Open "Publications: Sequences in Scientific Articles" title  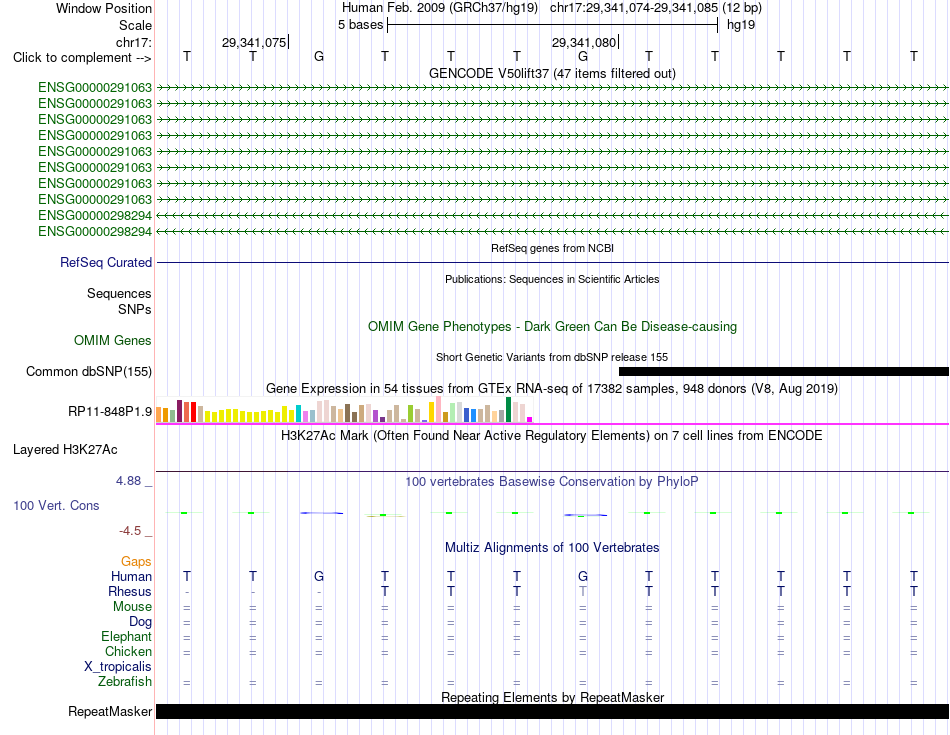pyautogui.click(x=552, y=279)
